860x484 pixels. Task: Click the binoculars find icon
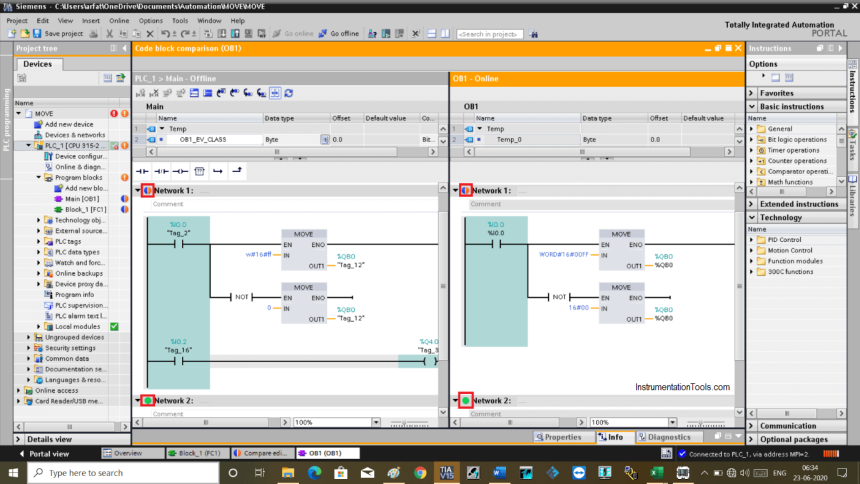[x=533, y=34]
